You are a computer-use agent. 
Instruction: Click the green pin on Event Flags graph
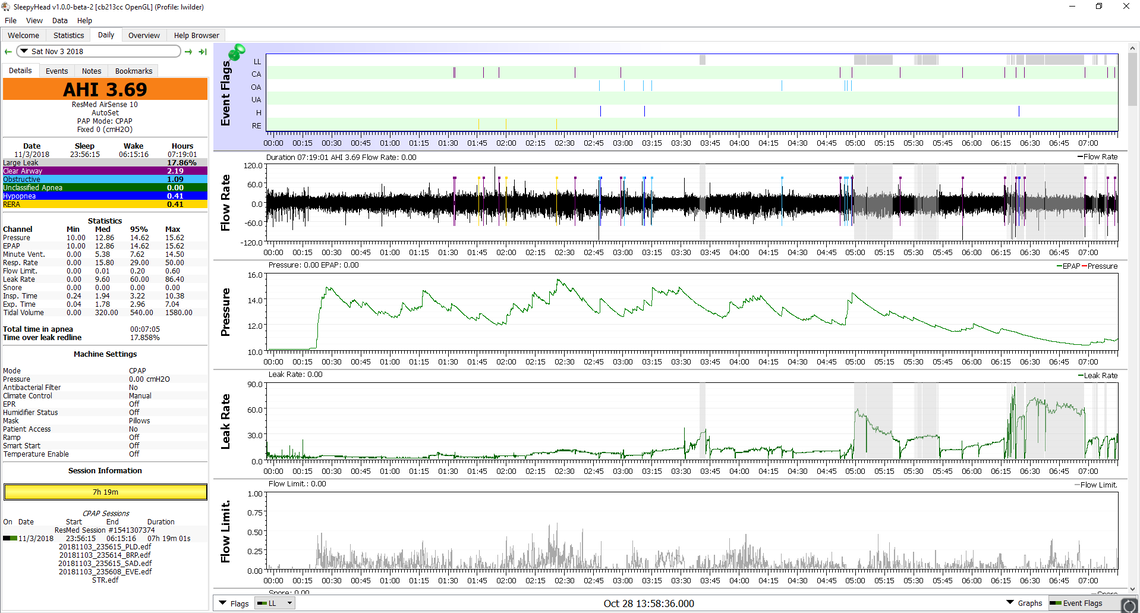pos(237,52)
